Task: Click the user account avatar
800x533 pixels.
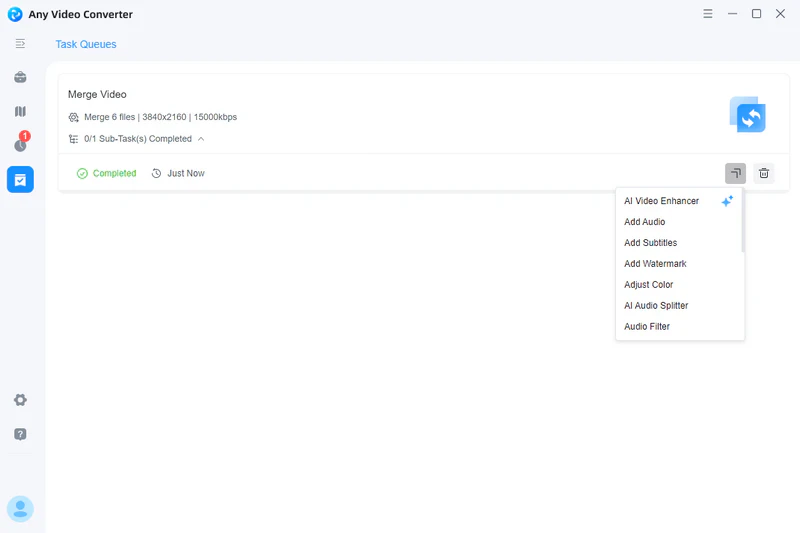Action: pyautogui.click(x=20, y=509)
